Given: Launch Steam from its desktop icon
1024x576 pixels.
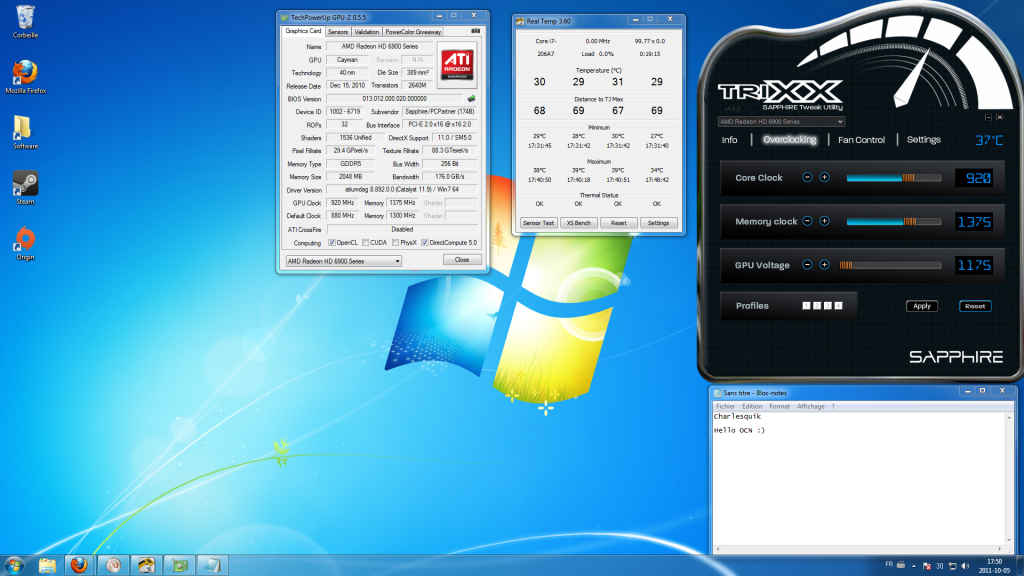Looking at the screenshot, I should (25, 187).
